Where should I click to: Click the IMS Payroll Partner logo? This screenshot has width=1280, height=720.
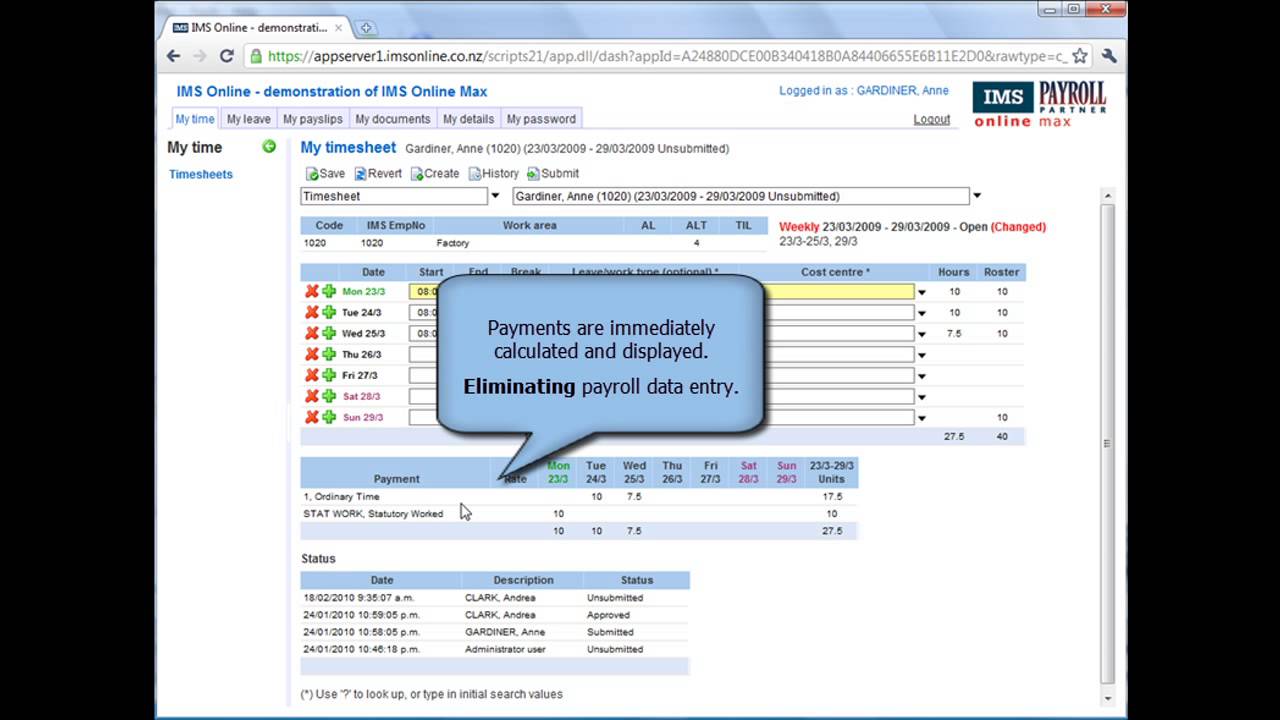[x=1040, y=104]
